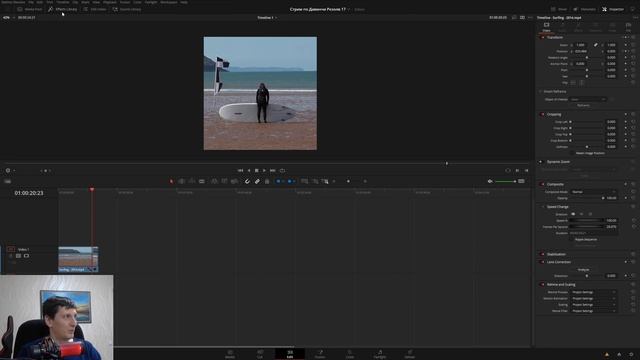Viewport: 640px width, 360px height.
Task: Switch to the Fusion page
Action: (320, 354)
